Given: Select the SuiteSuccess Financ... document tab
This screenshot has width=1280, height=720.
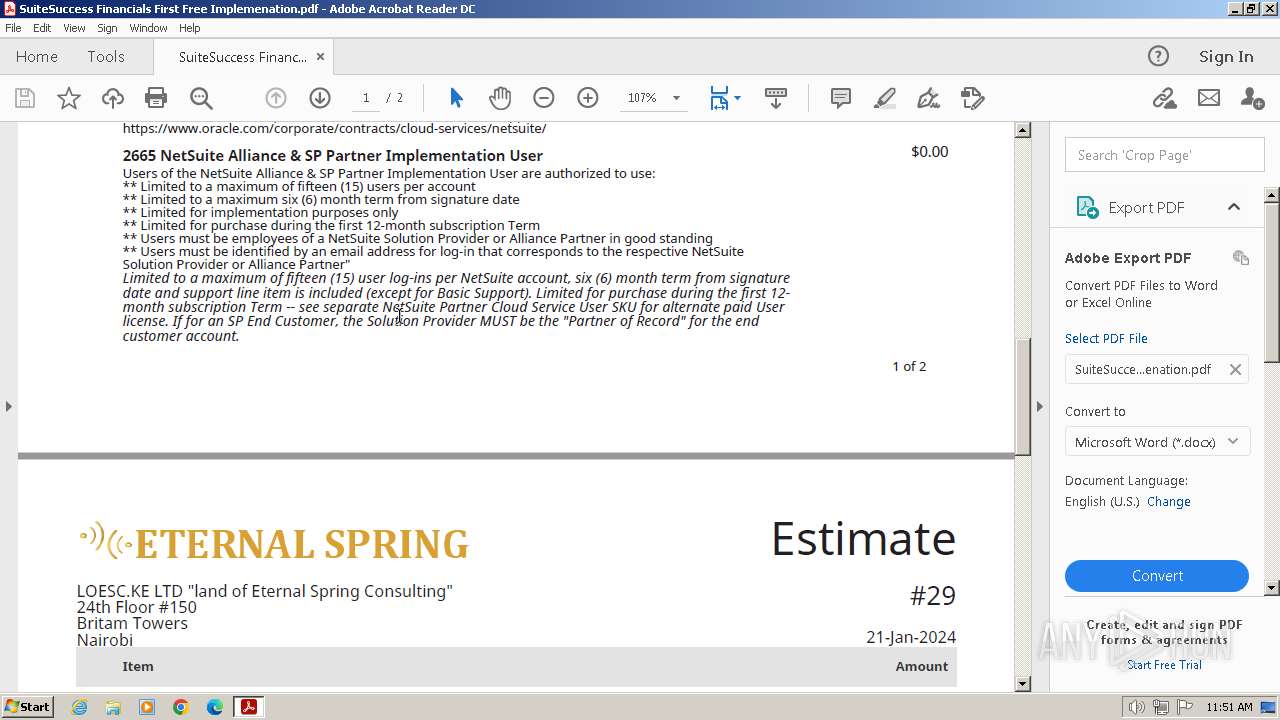Looking at the screenshot, I should [x=242, y=57].
